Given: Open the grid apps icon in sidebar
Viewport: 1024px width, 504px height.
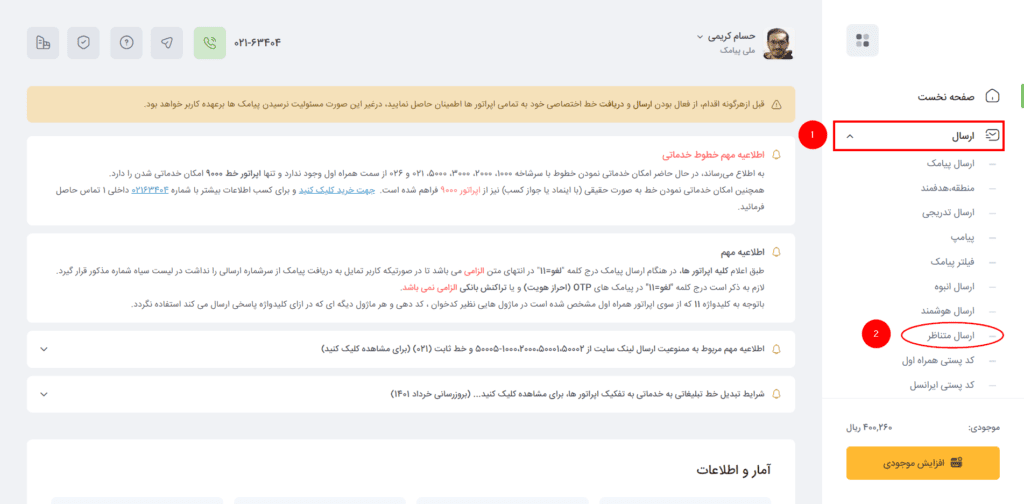Looking at the screenshot, I should pyautogui.click(x=862, y=40).
